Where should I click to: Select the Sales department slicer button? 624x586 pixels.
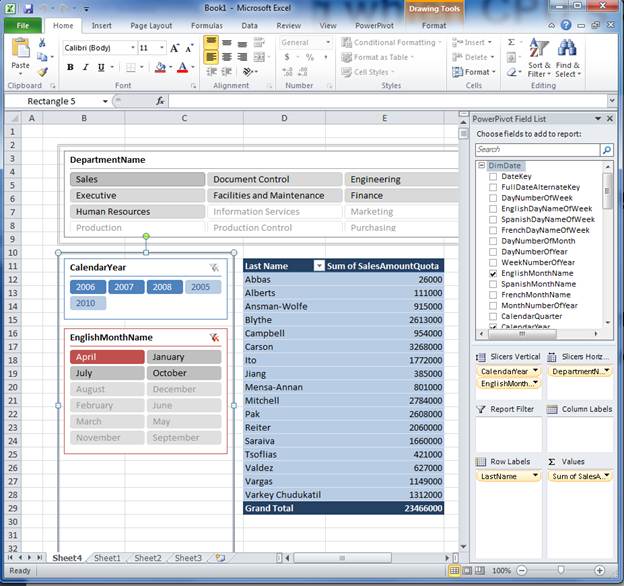(x=137, y=179)
